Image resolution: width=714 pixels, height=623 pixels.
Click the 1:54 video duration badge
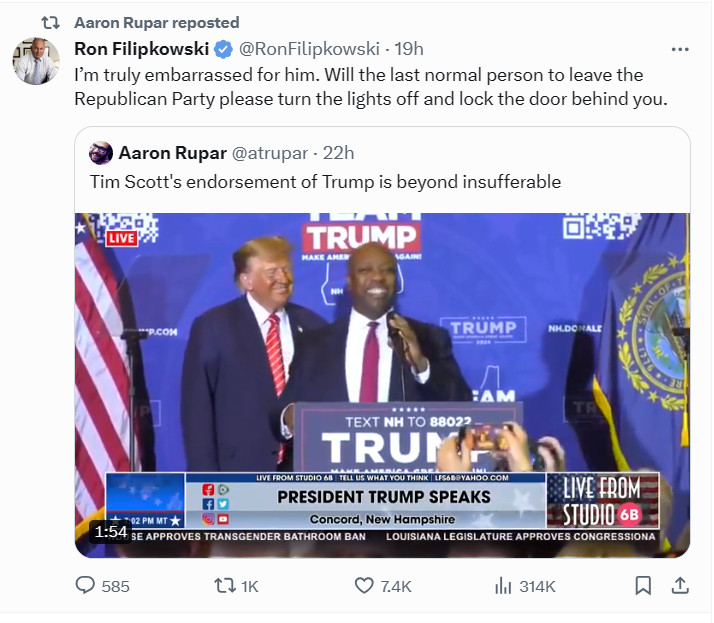pyautogui.click(x=111, y=531)
